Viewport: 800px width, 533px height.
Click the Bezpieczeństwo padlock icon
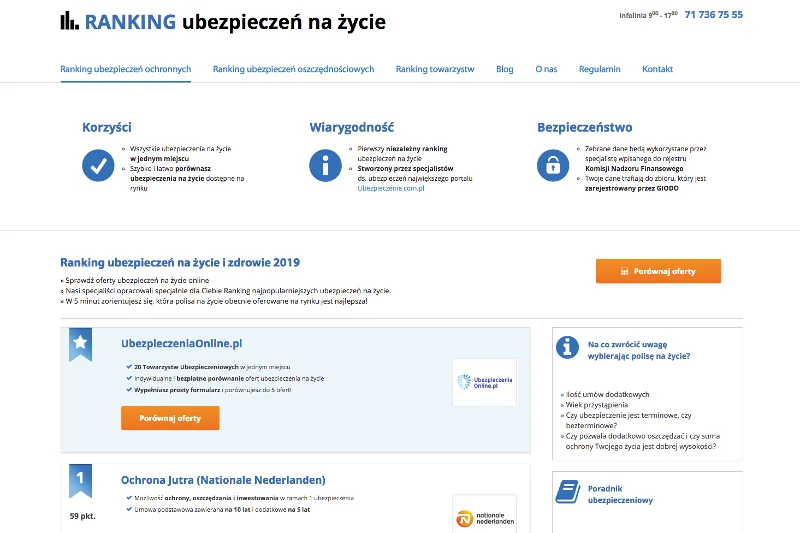pos(553,165)
